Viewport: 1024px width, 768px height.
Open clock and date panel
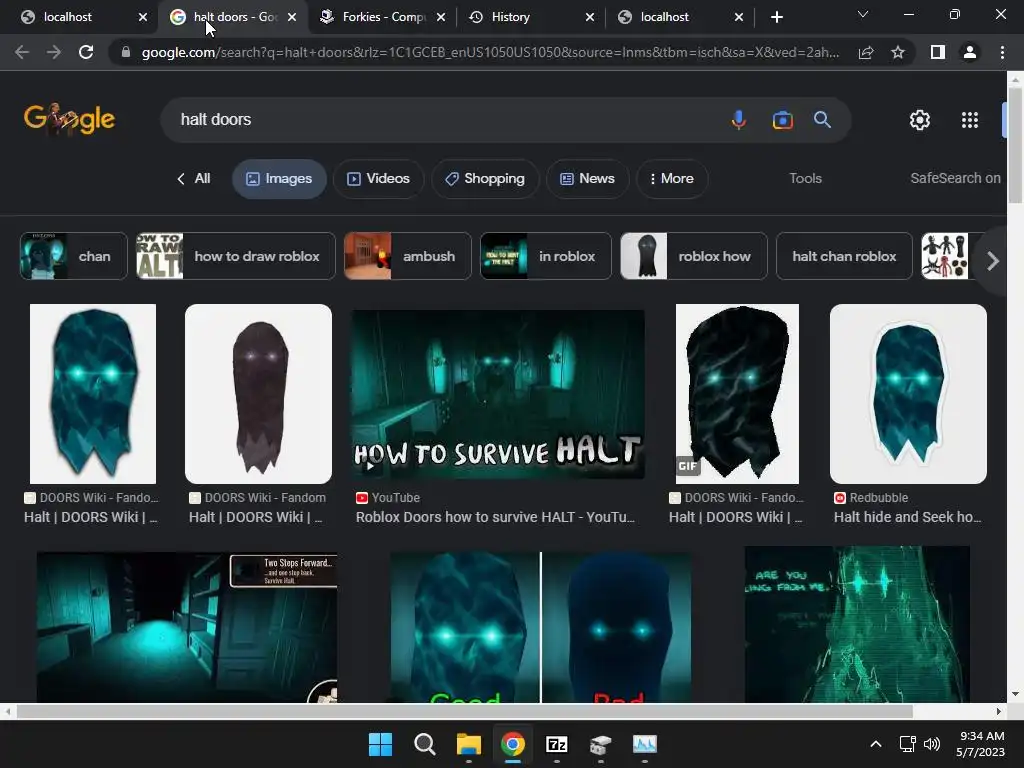pyautogui.click(x=980, y=744)
